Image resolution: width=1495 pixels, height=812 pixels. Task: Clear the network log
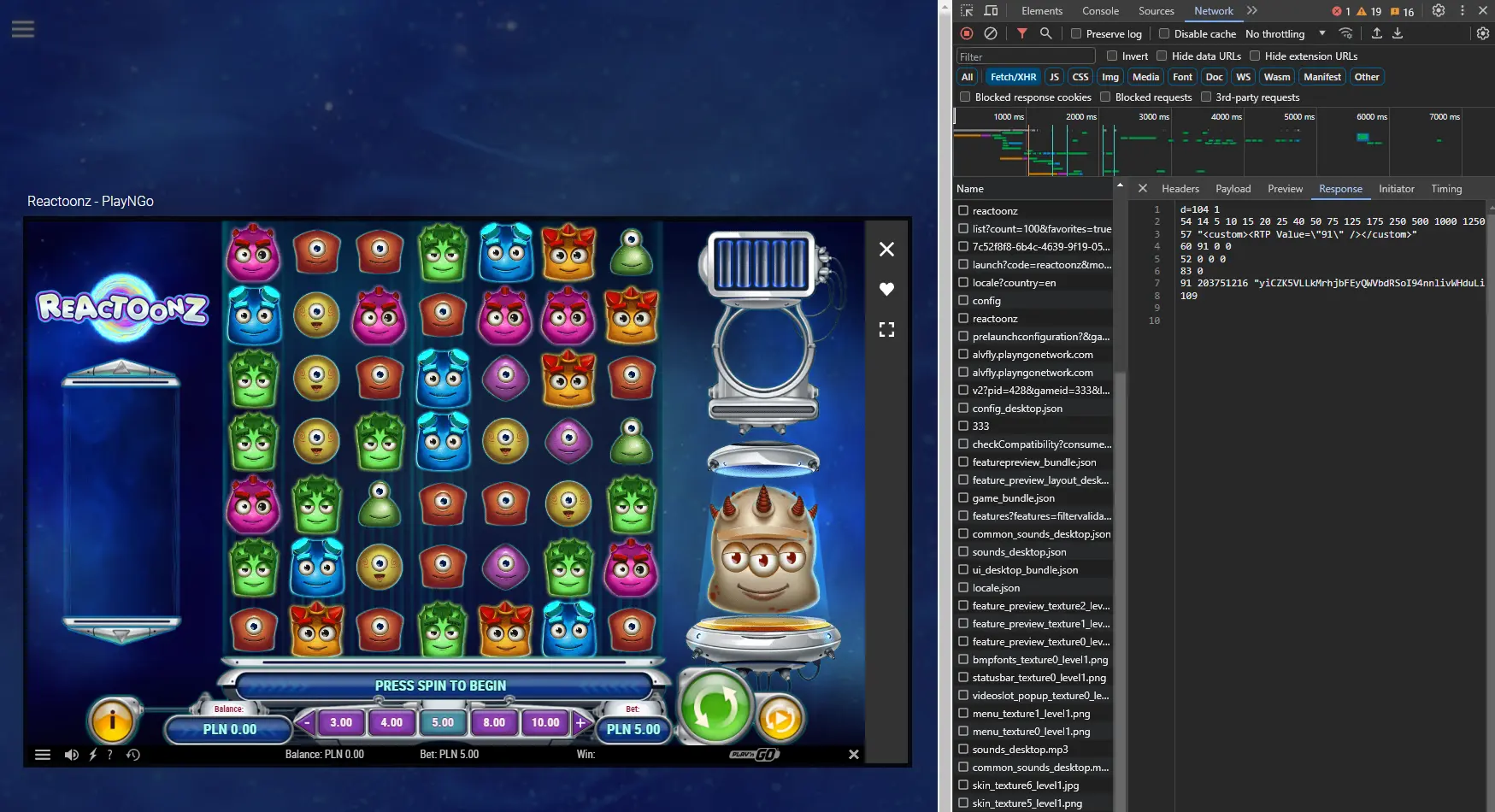(x=990, y=33)
